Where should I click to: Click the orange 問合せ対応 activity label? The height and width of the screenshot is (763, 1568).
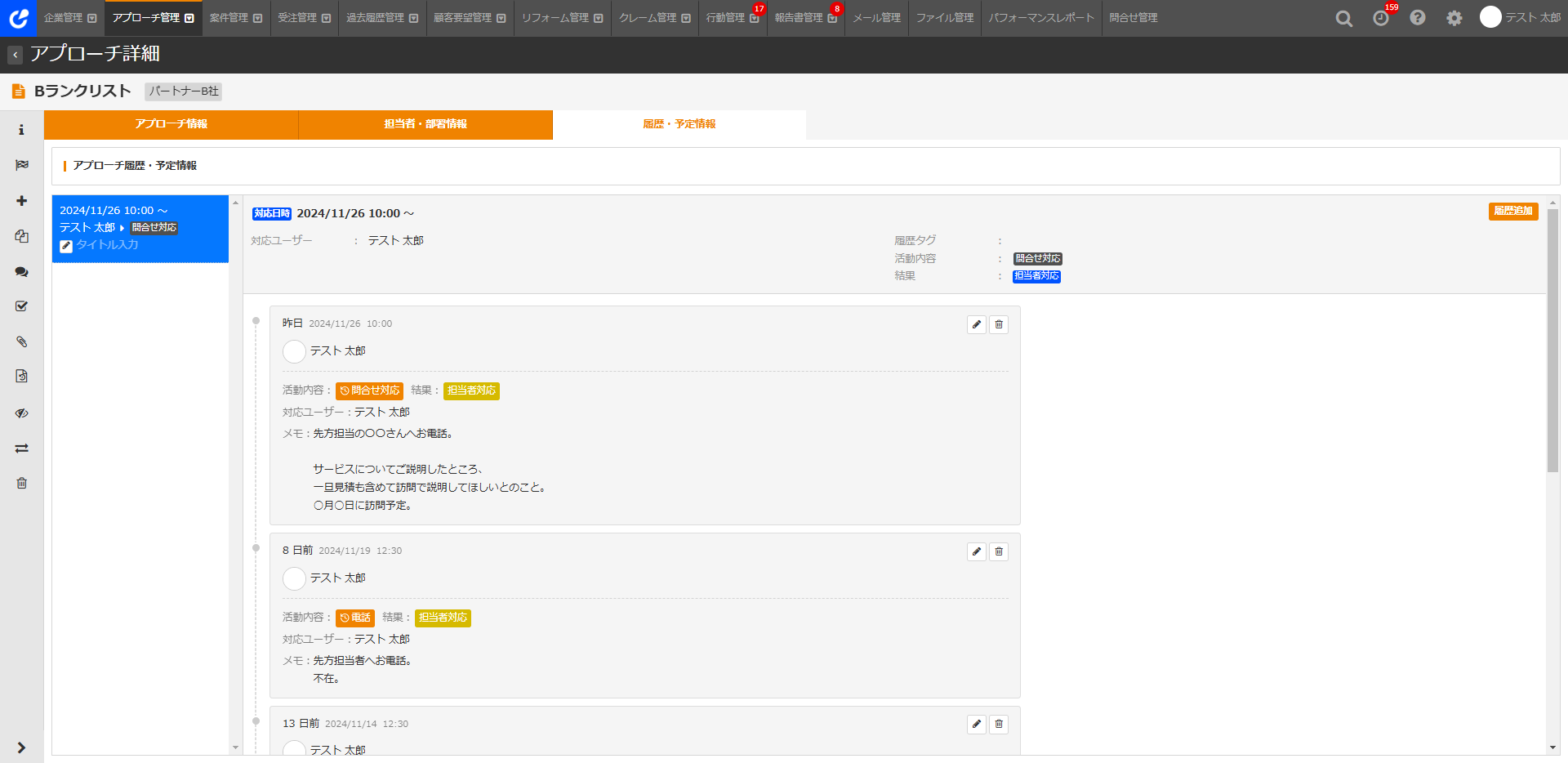(369, 390)
